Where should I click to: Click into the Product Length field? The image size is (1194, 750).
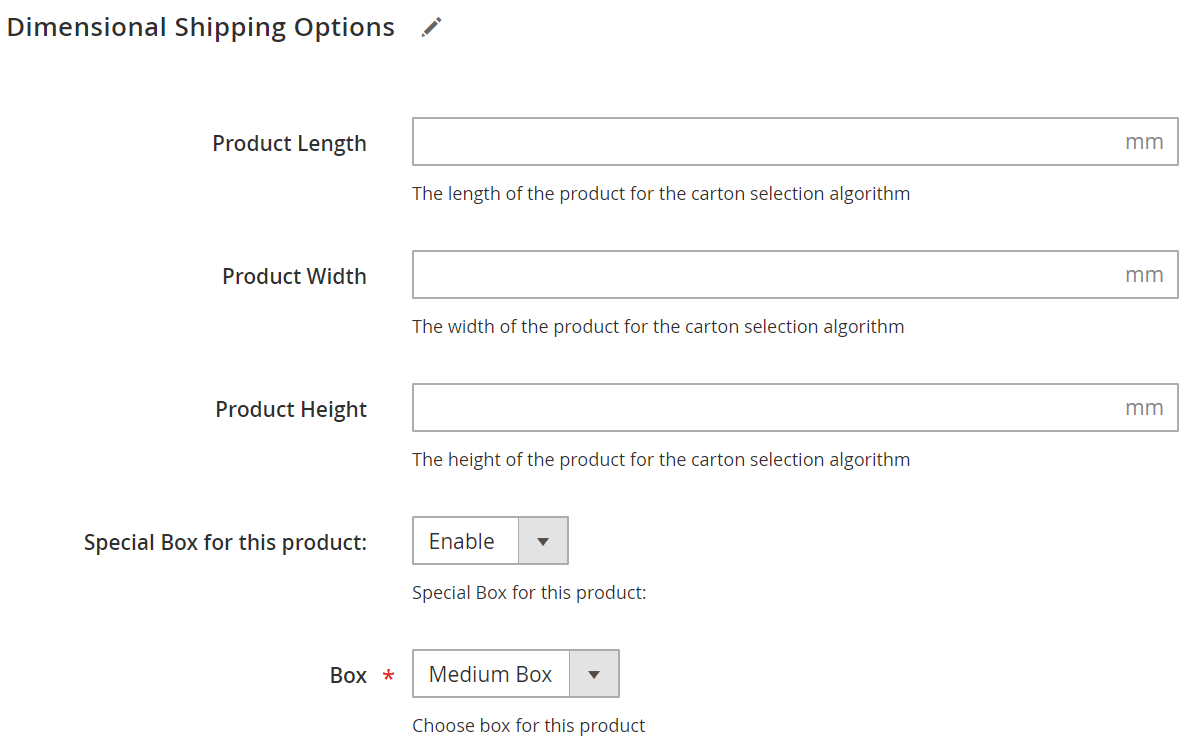tap(795, 142)
